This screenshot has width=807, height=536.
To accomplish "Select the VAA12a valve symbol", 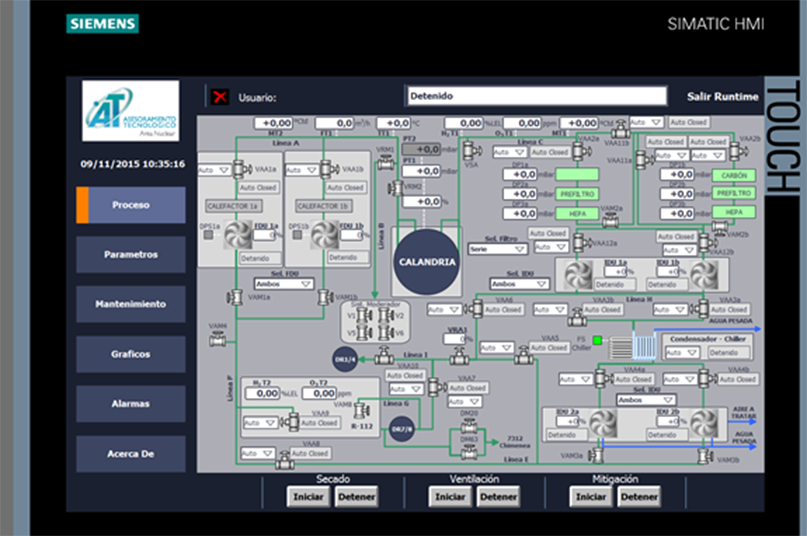I will tap(582, 241).
